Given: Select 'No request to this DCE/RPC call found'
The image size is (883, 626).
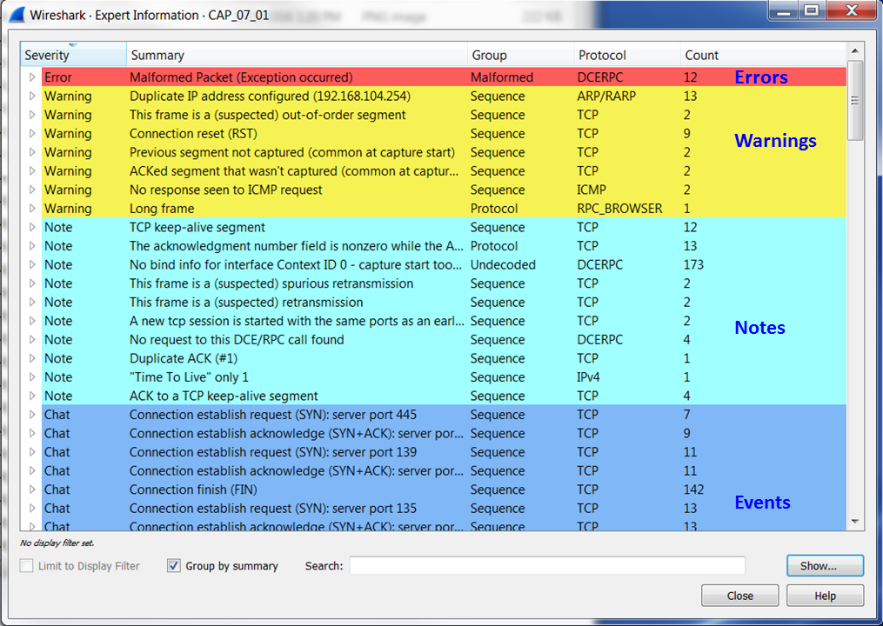Looking at the screenshot, I should point(237,340).
